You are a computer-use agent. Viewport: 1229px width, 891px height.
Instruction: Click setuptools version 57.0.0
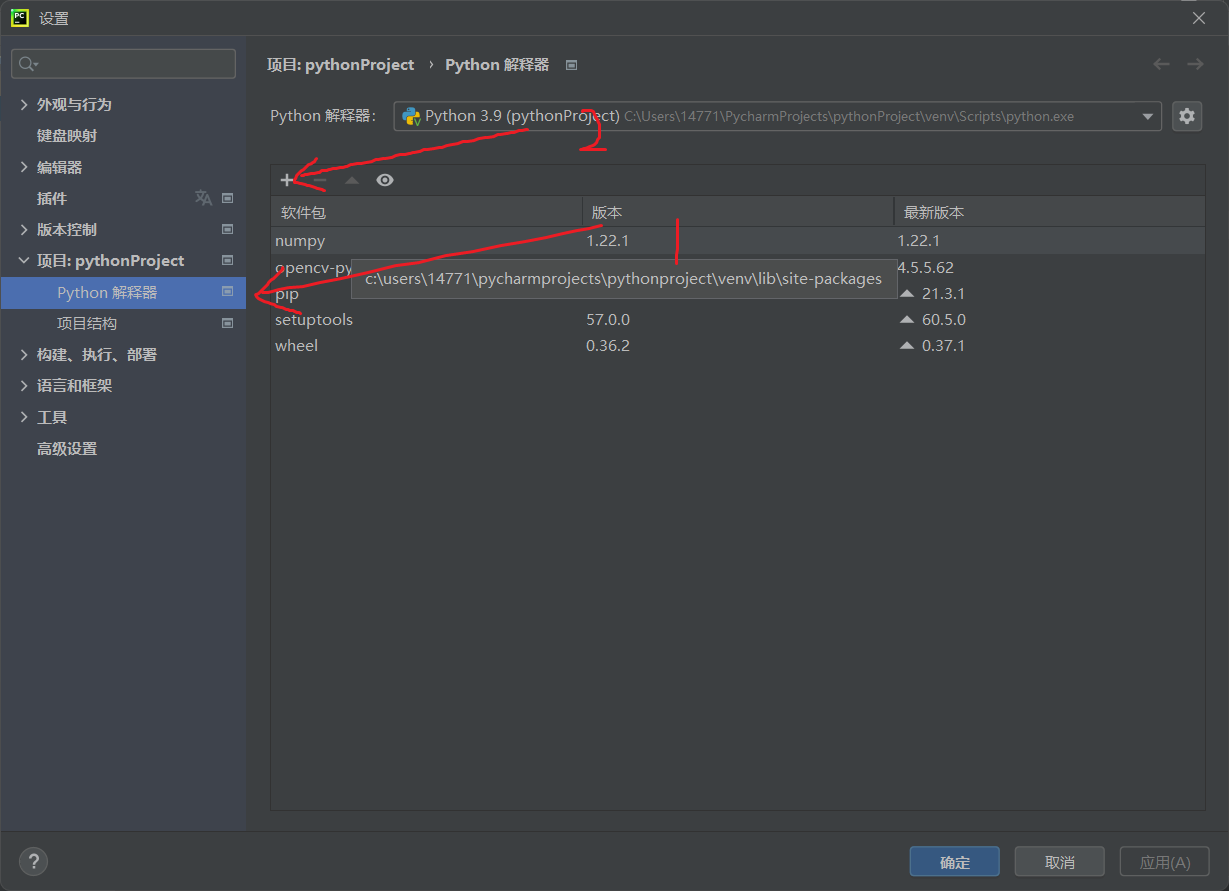(608, 320)
